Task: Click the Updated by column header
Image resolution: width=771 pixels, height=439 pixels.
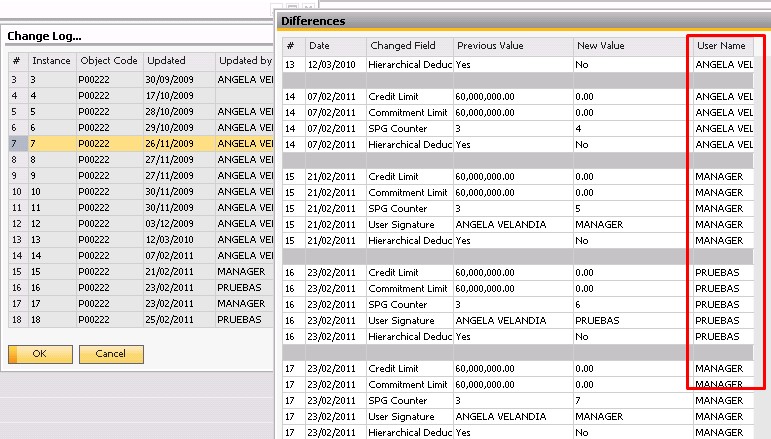Action: pyautogui.click(x=245, y=61)
